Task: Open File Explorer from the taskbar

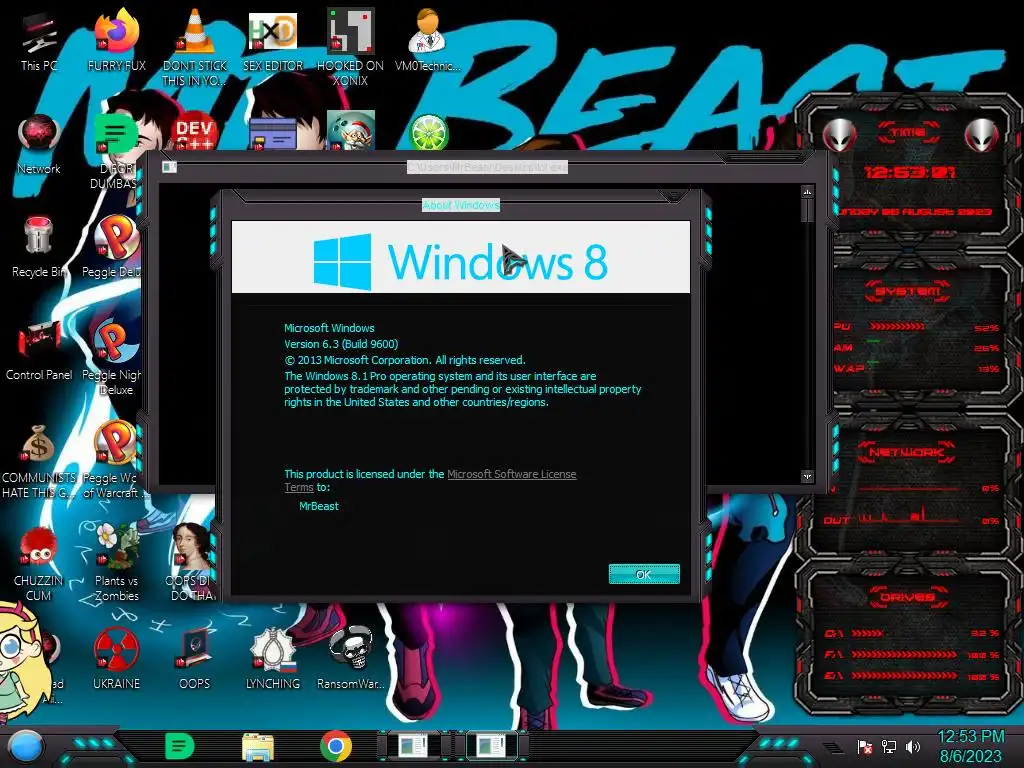Action: click(x=258, y=746)
